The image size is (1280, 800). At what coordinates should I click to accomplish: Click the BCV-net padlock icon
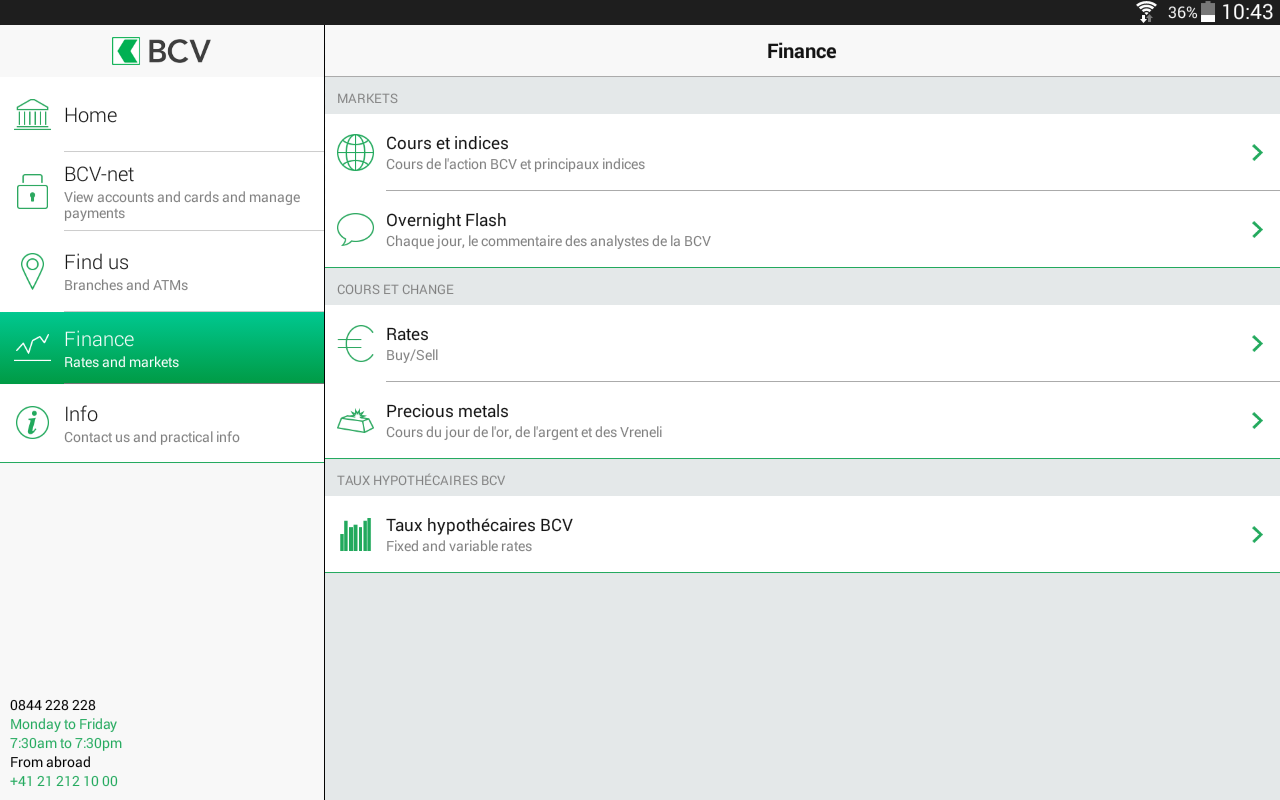click(32, 191)
